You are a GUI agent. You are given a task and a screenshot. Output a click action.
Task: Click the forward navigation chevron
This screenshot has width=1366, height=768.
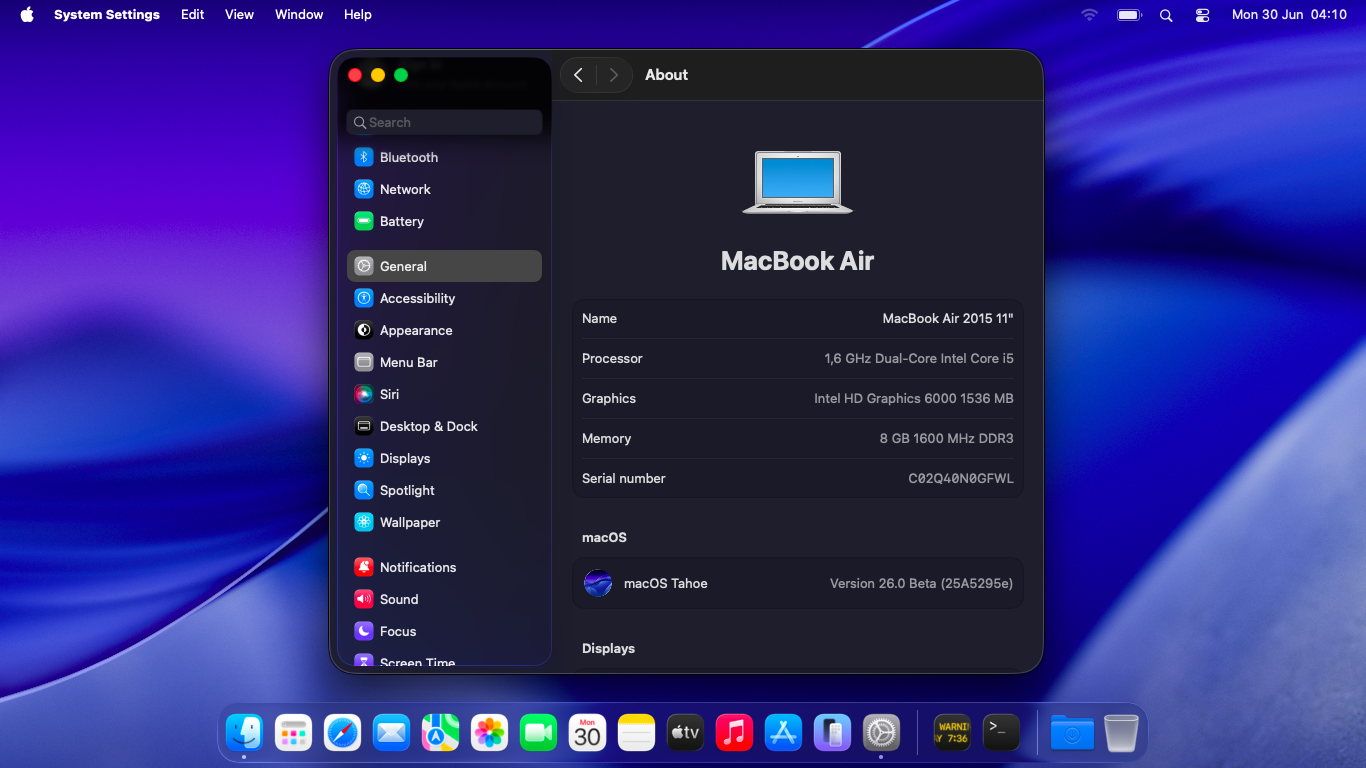tap(614, 75)
